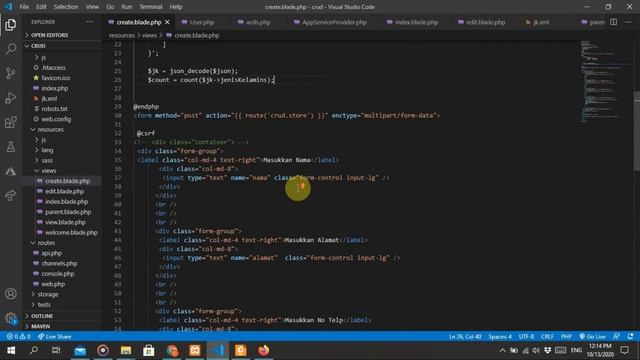The width and height of the screenshot is (640, 360).
Task: Open the Testing flask icon
Action: [x=11, y=147]
